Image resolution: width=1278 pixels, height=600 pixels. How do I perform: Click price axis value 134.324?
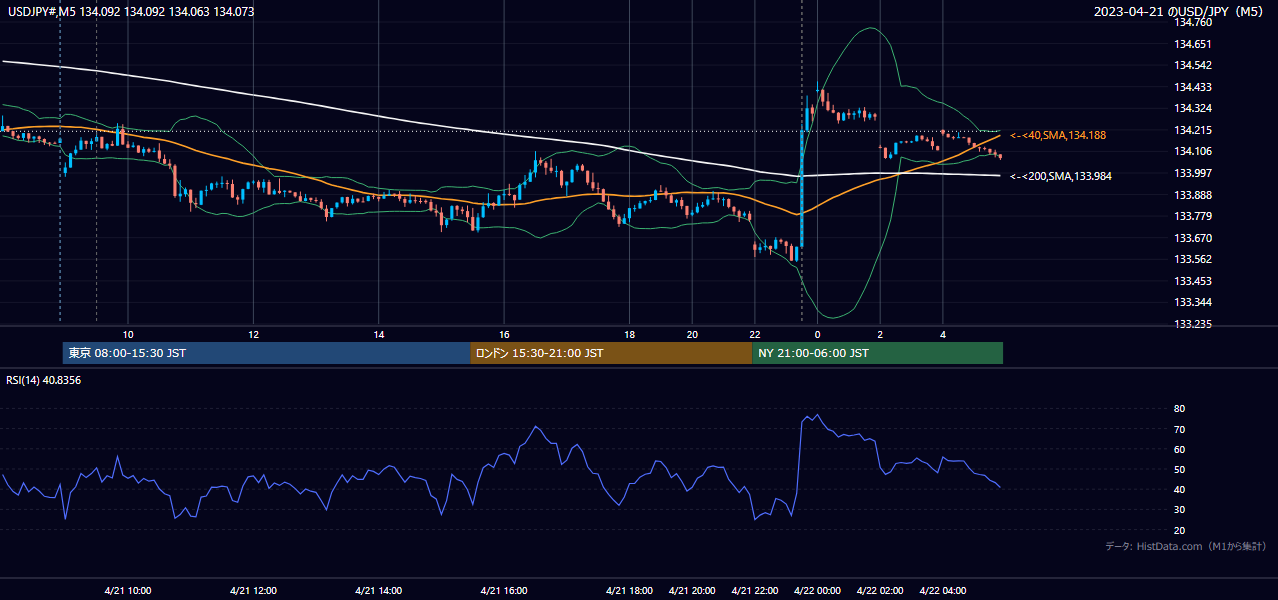coord(1193,108)
